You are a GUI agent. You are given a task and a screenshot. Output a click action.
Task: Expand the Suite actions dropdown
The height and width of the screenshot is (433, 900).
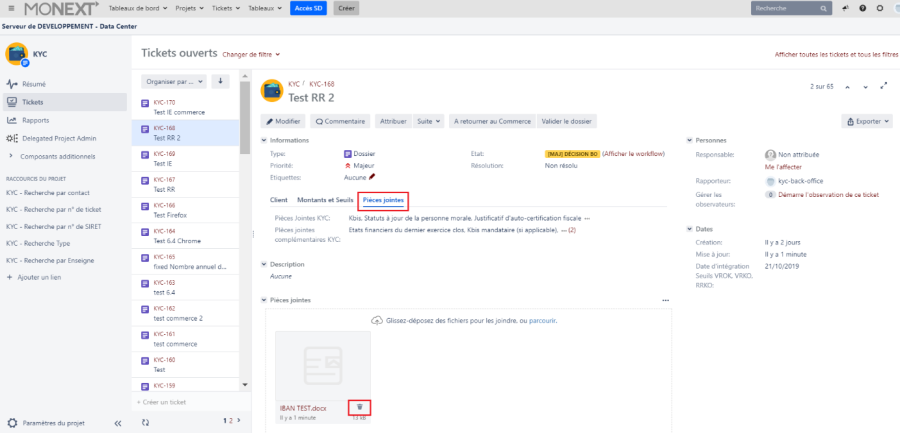428,121
